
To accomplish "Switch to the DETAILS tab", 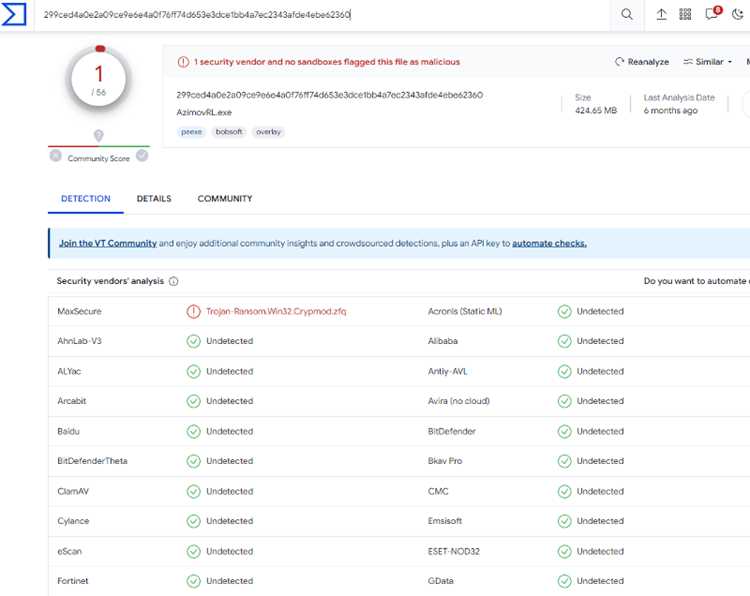I will coord(154,199).
